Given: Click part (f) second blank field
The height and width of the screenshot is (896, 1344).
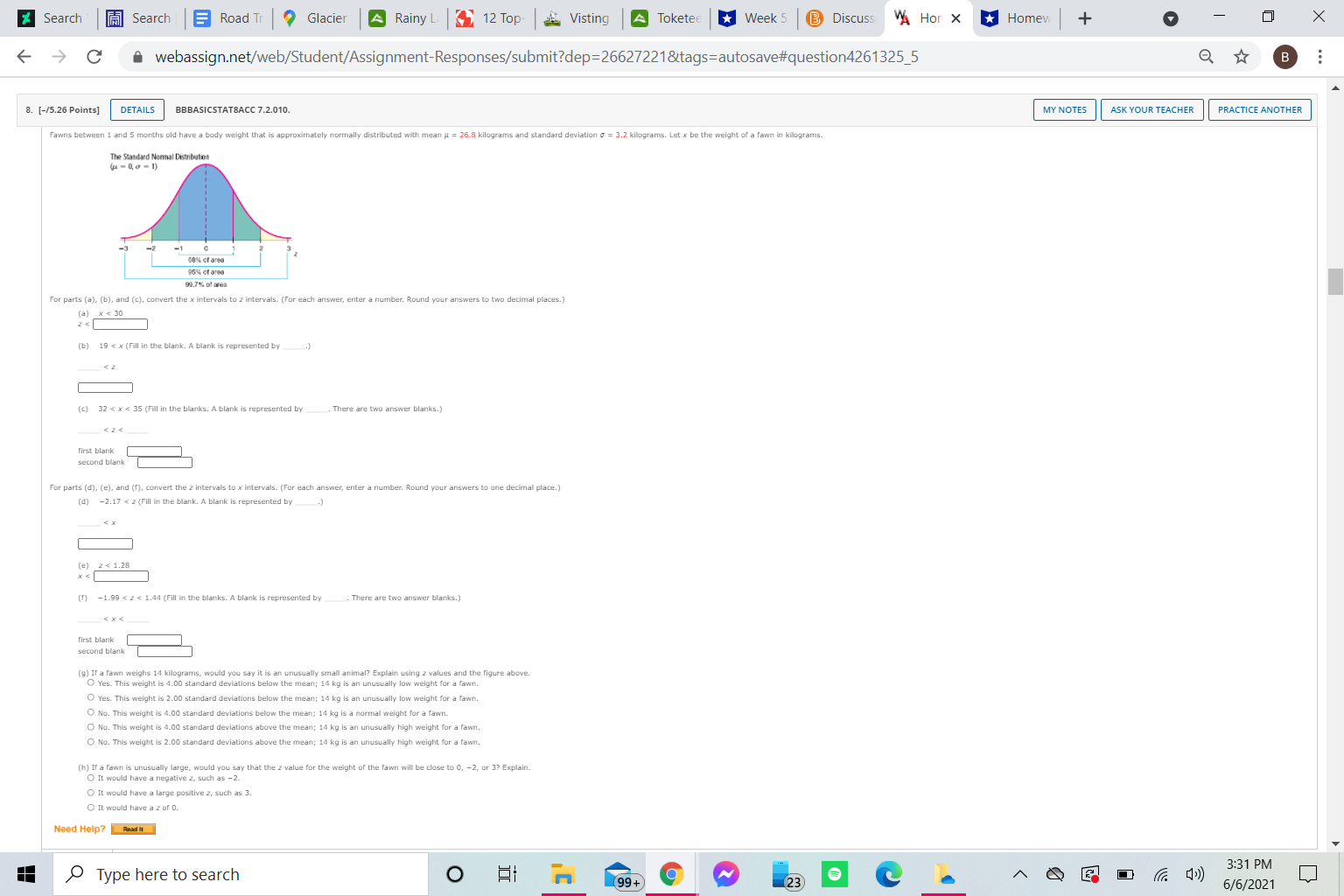Looking at the screenshot, I should click(x=164, y=651).
